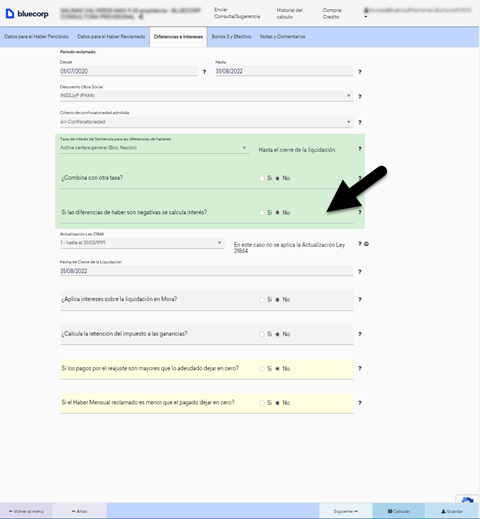Open help for Criterio de confiscatoriedad
The height and width of the screenshot is (519, 480).
360,122
